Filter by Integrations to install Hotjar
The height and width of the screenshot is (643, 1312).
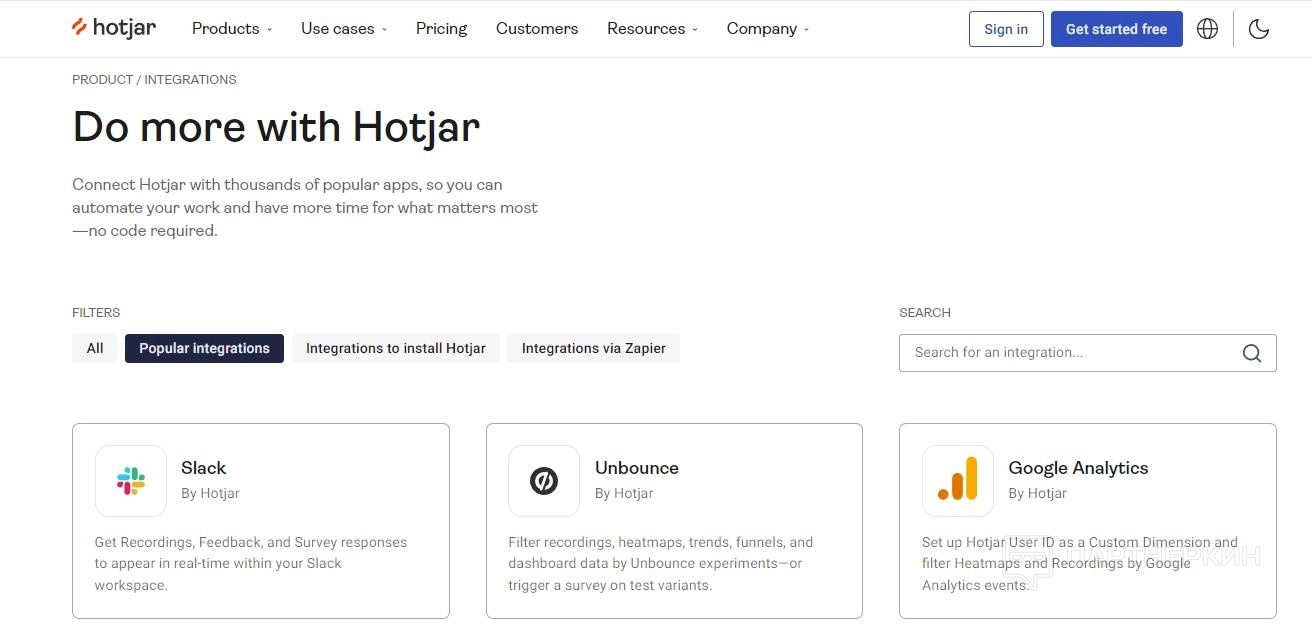tap(395, 349)
